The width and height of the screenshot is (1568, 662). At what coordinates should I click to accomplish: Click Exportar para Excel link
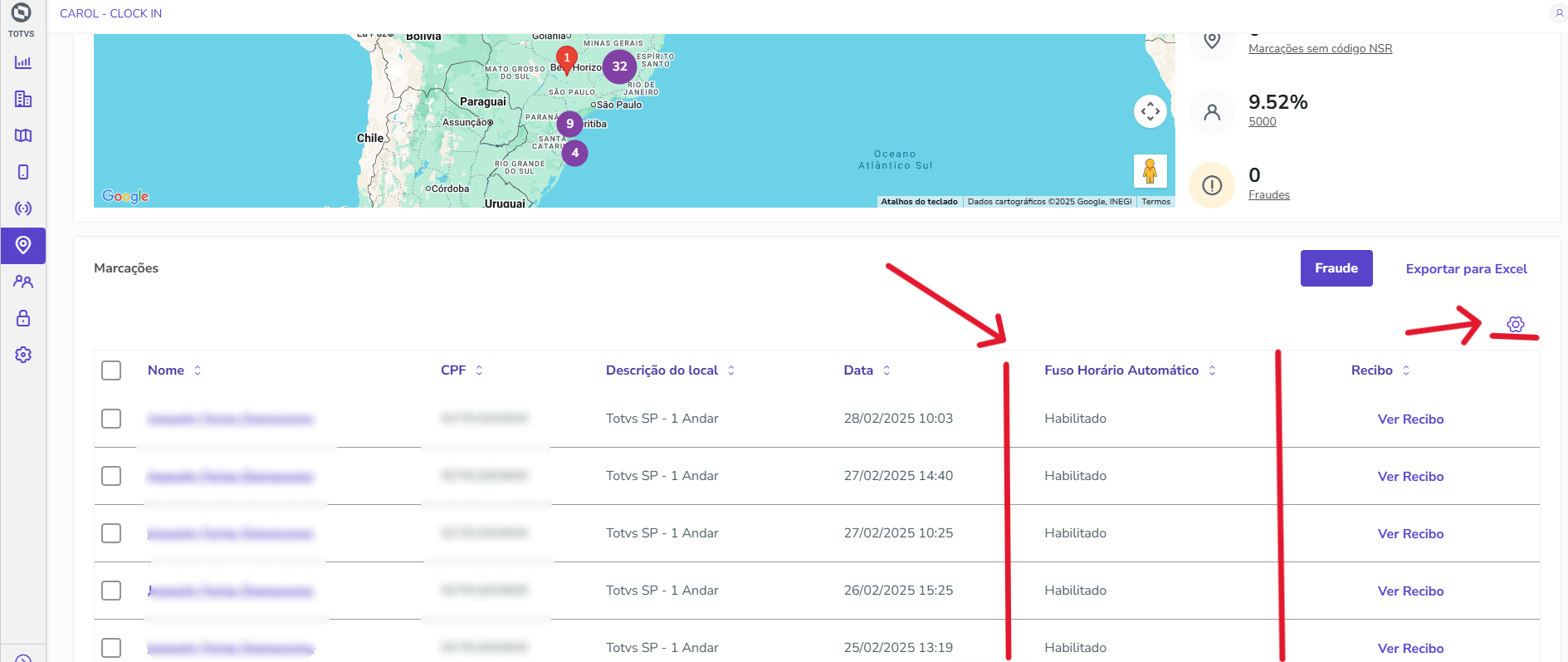click(x=1466, y=269)
